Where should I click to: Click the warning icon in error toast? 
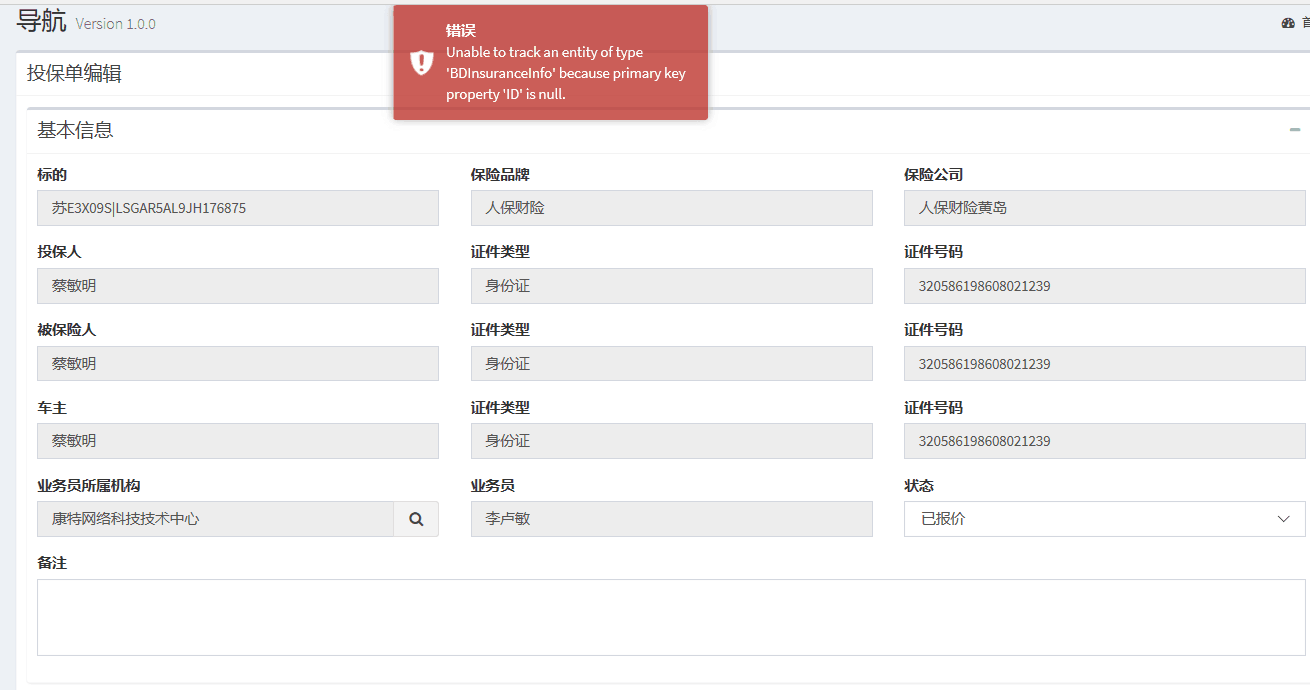click(421, 62)
